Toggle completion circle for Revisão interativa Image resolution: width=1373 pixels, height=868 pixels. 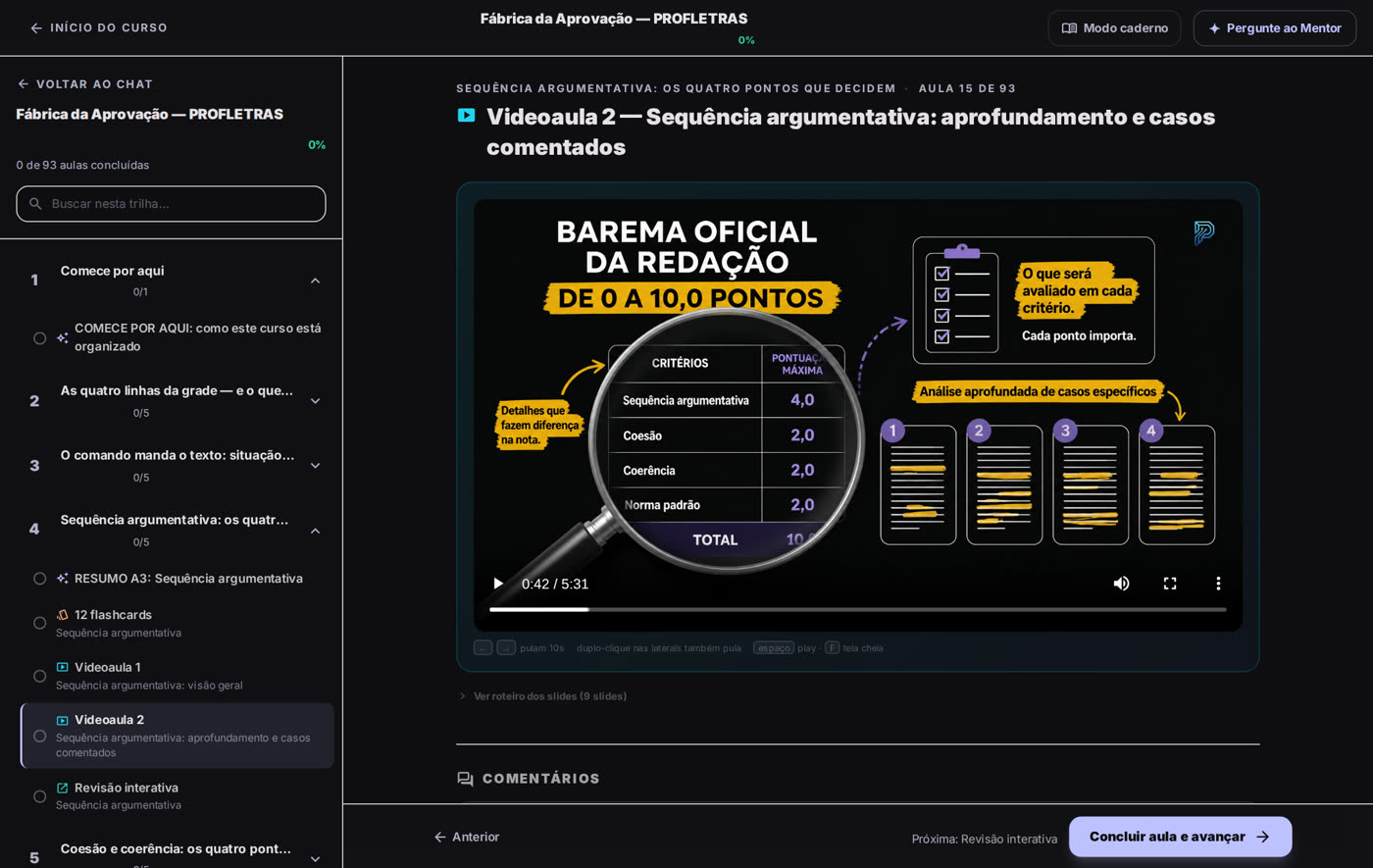(39, 796)
